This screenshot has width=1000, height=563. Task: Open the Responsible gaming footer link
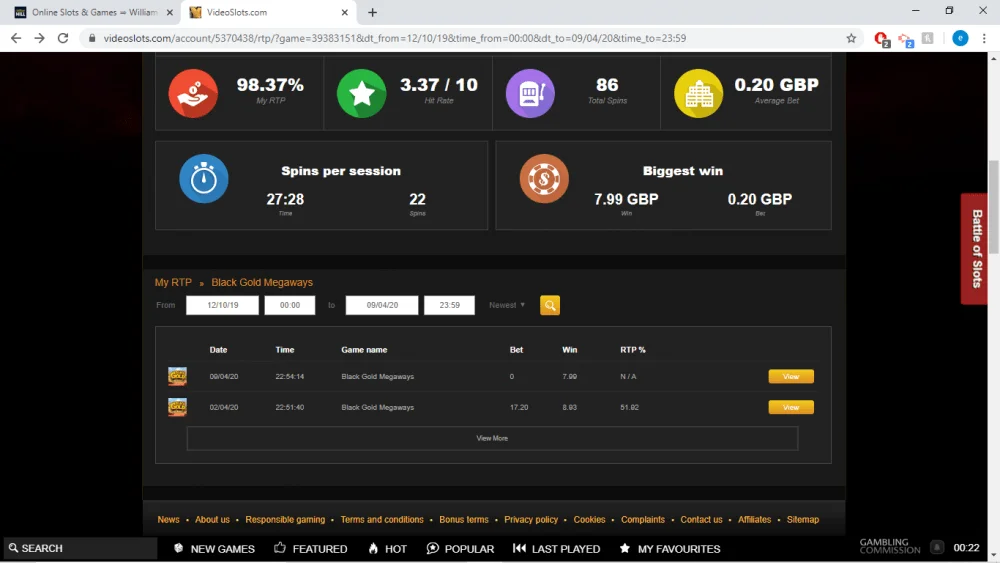point(285,520)
